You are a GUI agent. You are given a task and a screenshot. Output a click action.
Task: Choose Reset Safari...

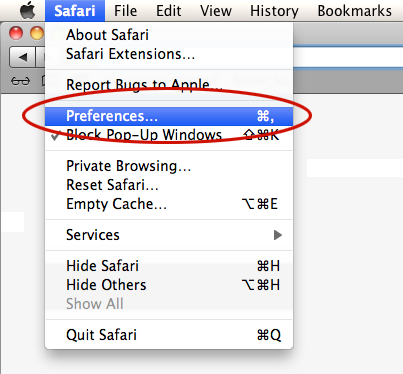click(169, 185)
